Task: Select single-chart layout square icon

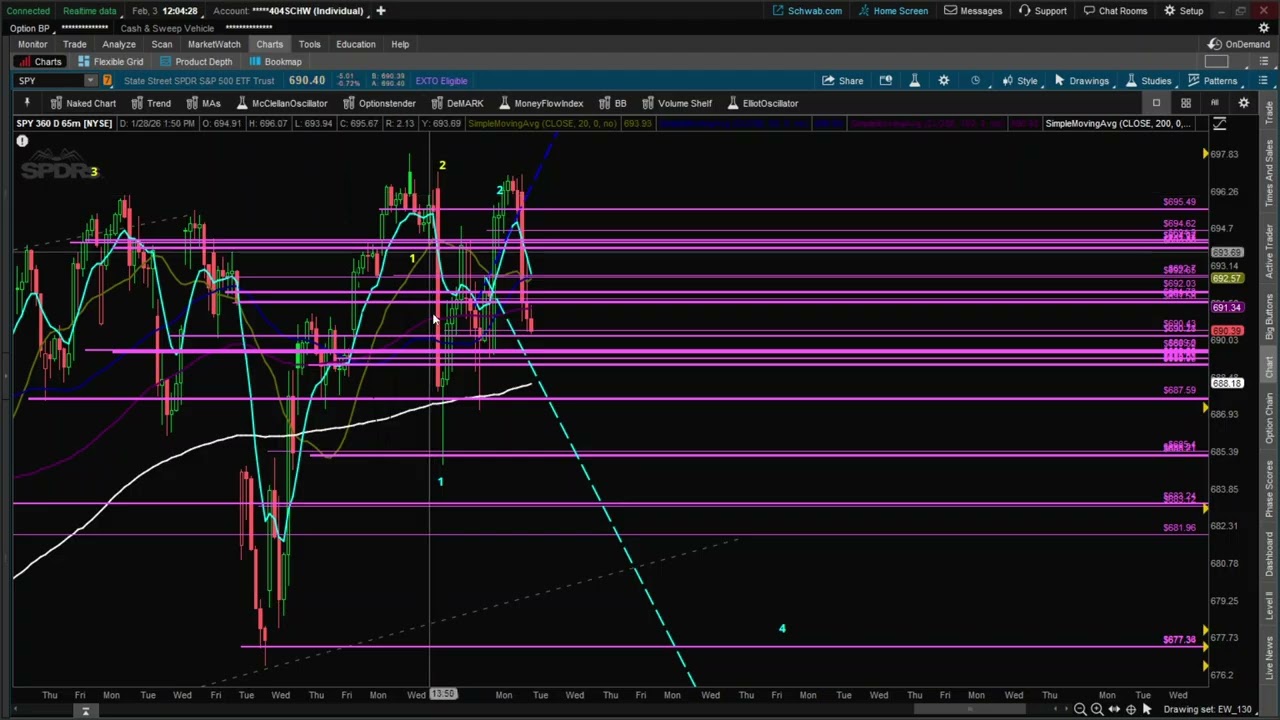Action: pos(1156,103)
